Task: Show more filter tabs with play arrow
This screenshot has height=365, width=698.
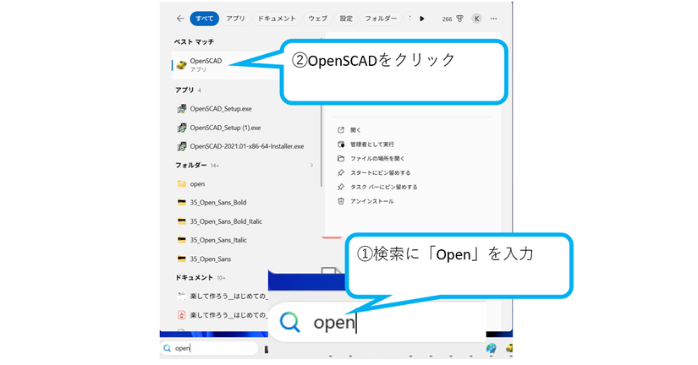Action: point(422,19)
